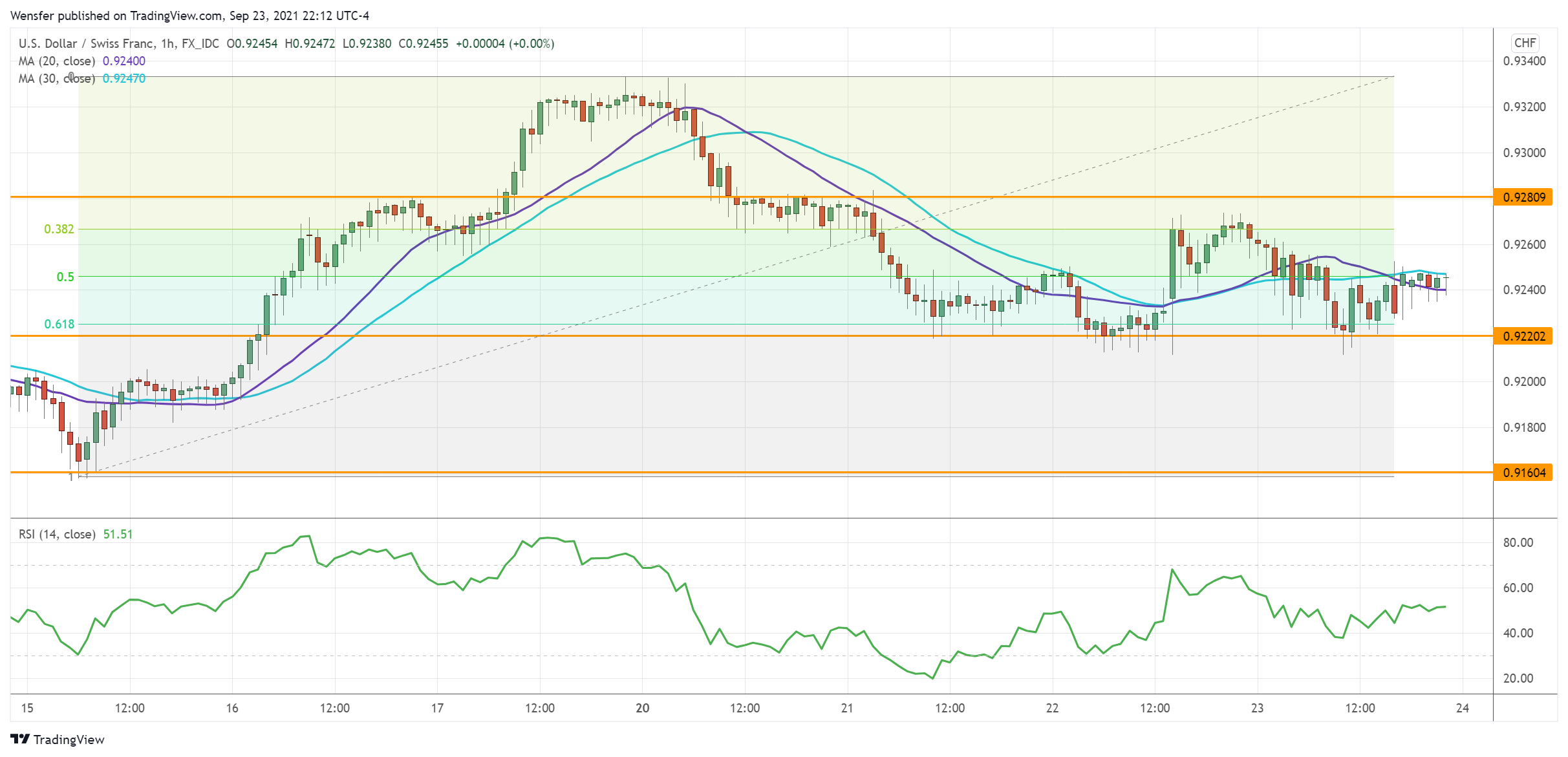Click the MA (20, close) indicator label
Image resolution: width=1568 pixels, height=757 pixels.
[x=57, y=60]
